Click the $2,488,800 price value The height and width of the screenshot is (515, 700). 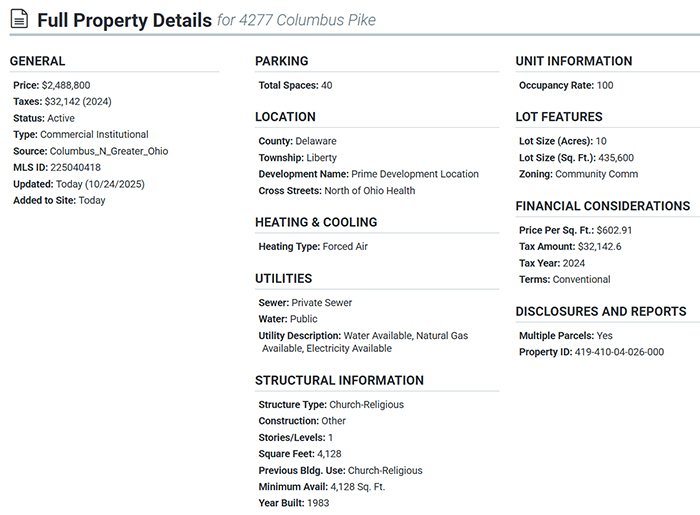pyautogui.click(x=66, y=86)
